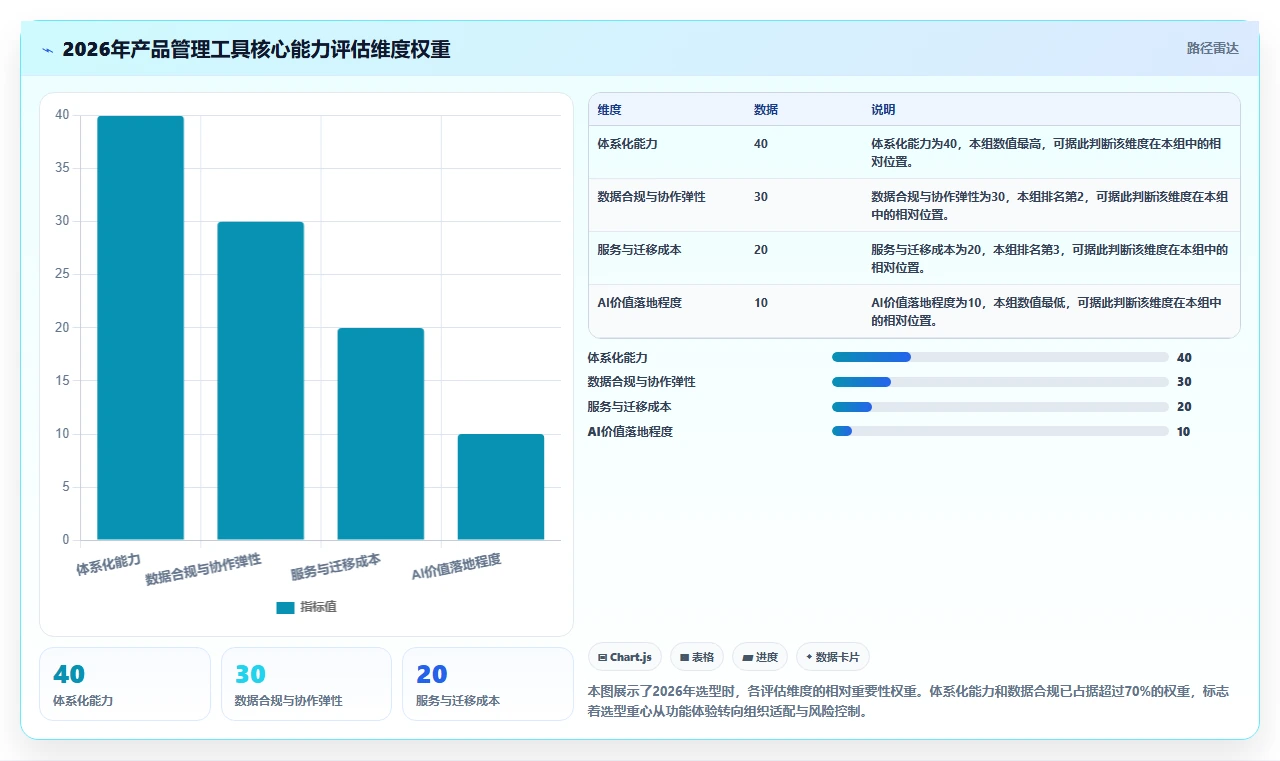Click the 体系化能力 x-axis label
The height and width of the screenshot is (761, 1280).
coord(108,564)
